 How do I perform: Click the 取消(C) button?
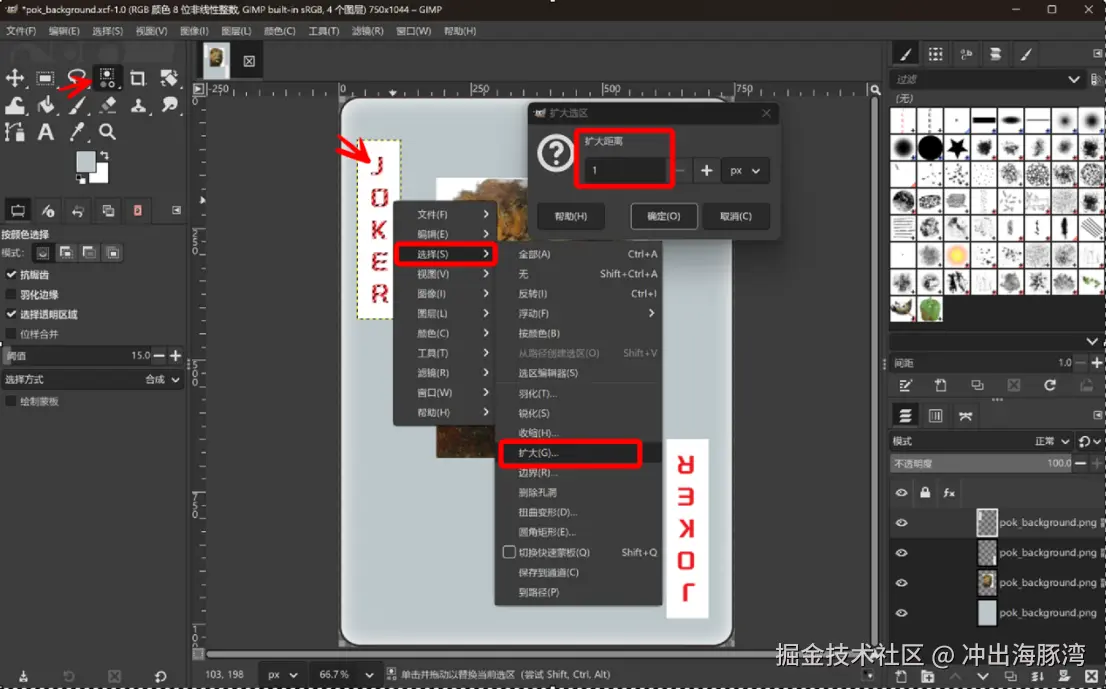click(736, 216)
